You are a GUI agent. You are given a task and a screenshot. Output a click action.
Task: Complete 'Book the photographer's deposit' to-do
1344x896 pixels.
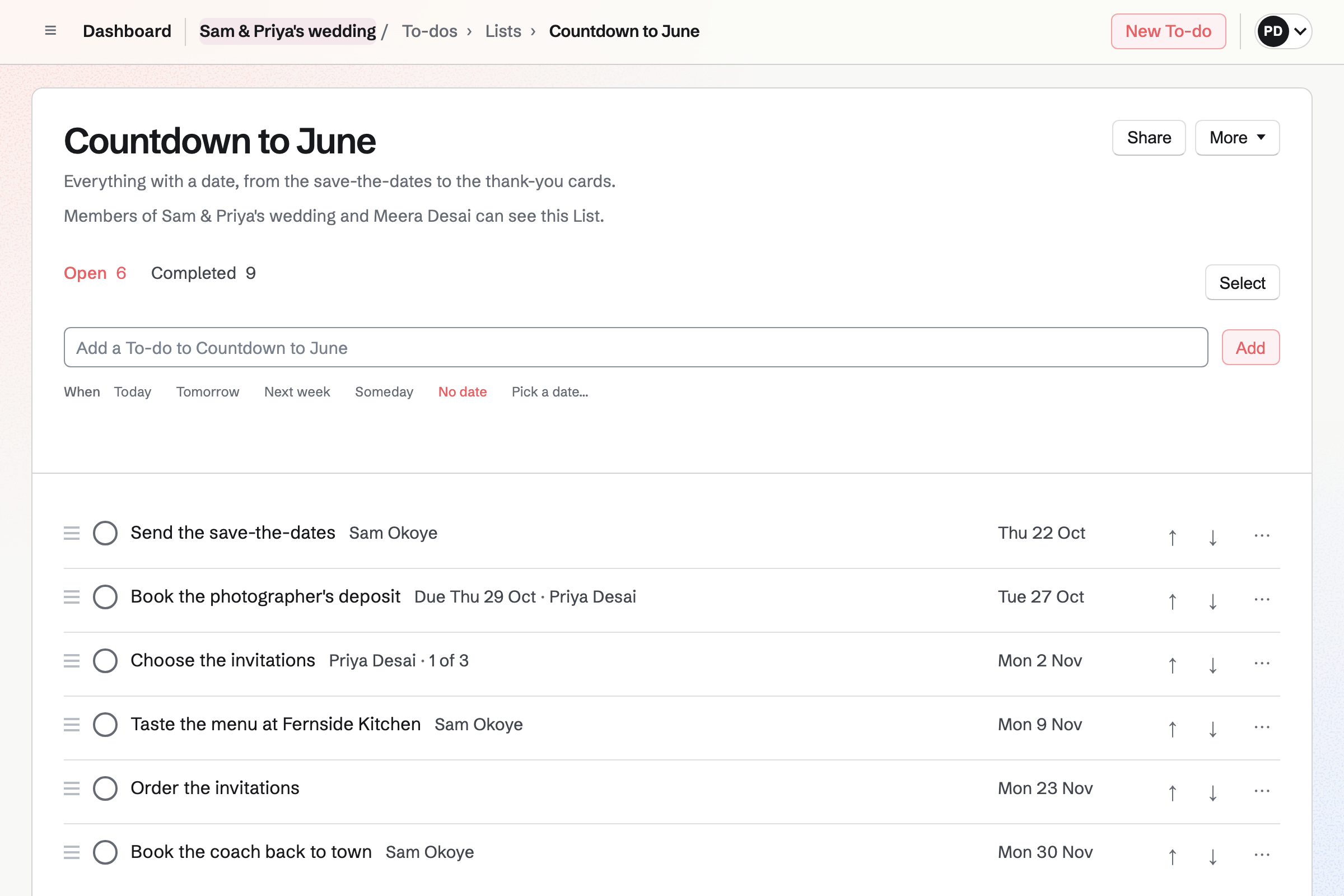tap(105, 597)
